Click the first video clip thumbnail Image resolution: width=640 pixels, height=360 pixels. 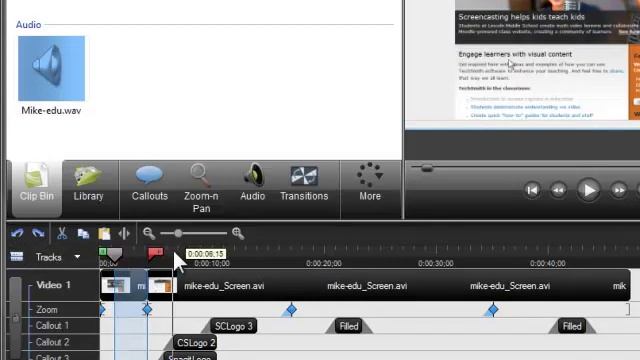tap(116, 285)
